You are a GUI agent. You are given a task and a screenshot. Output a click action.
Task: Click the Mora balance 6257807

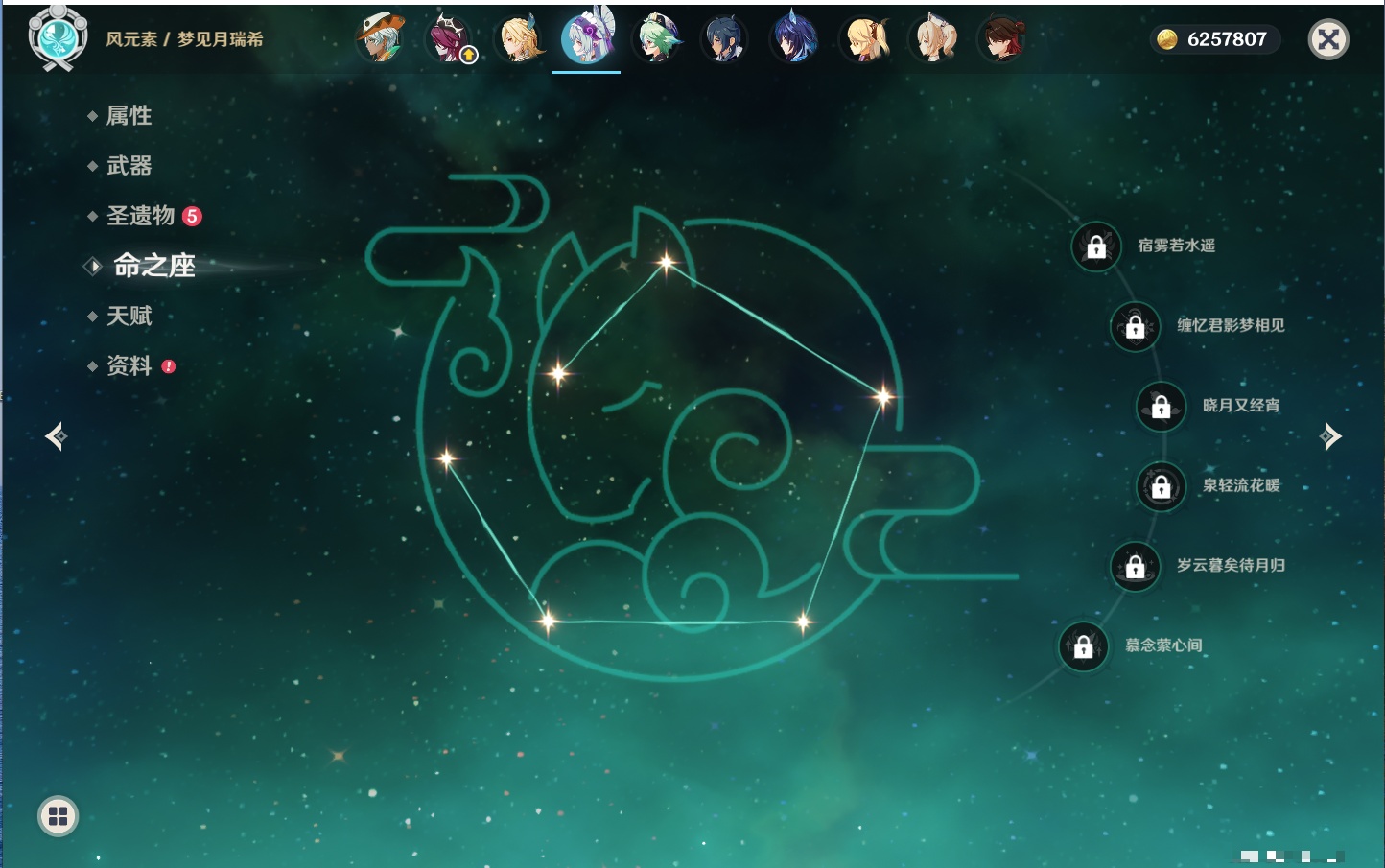(x=1214, y=39)
